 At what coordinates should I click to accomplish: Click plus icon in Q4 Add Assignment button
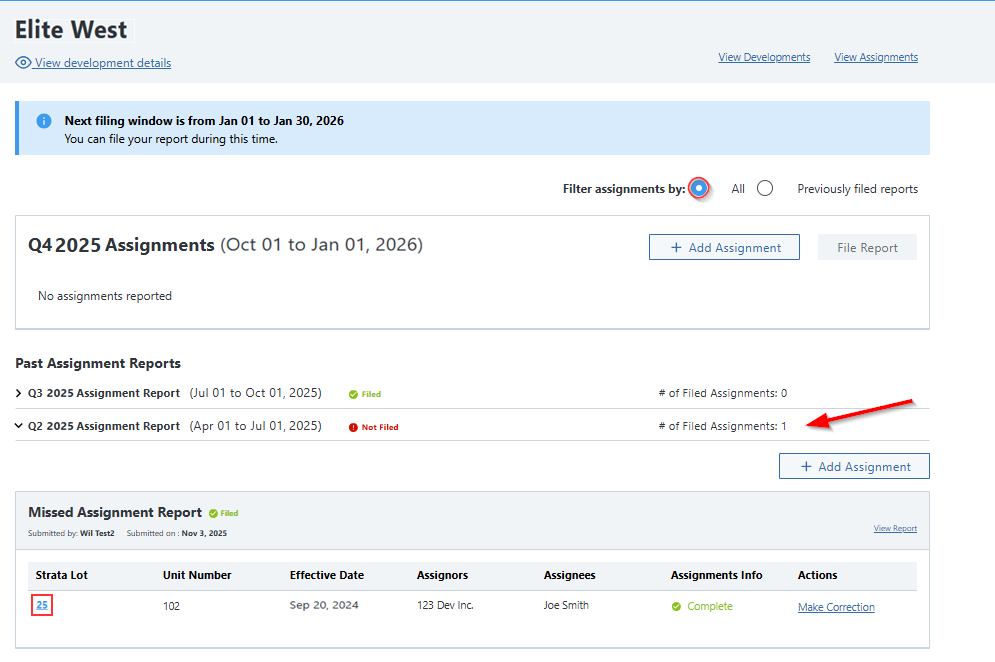click(x=676, y=248)
